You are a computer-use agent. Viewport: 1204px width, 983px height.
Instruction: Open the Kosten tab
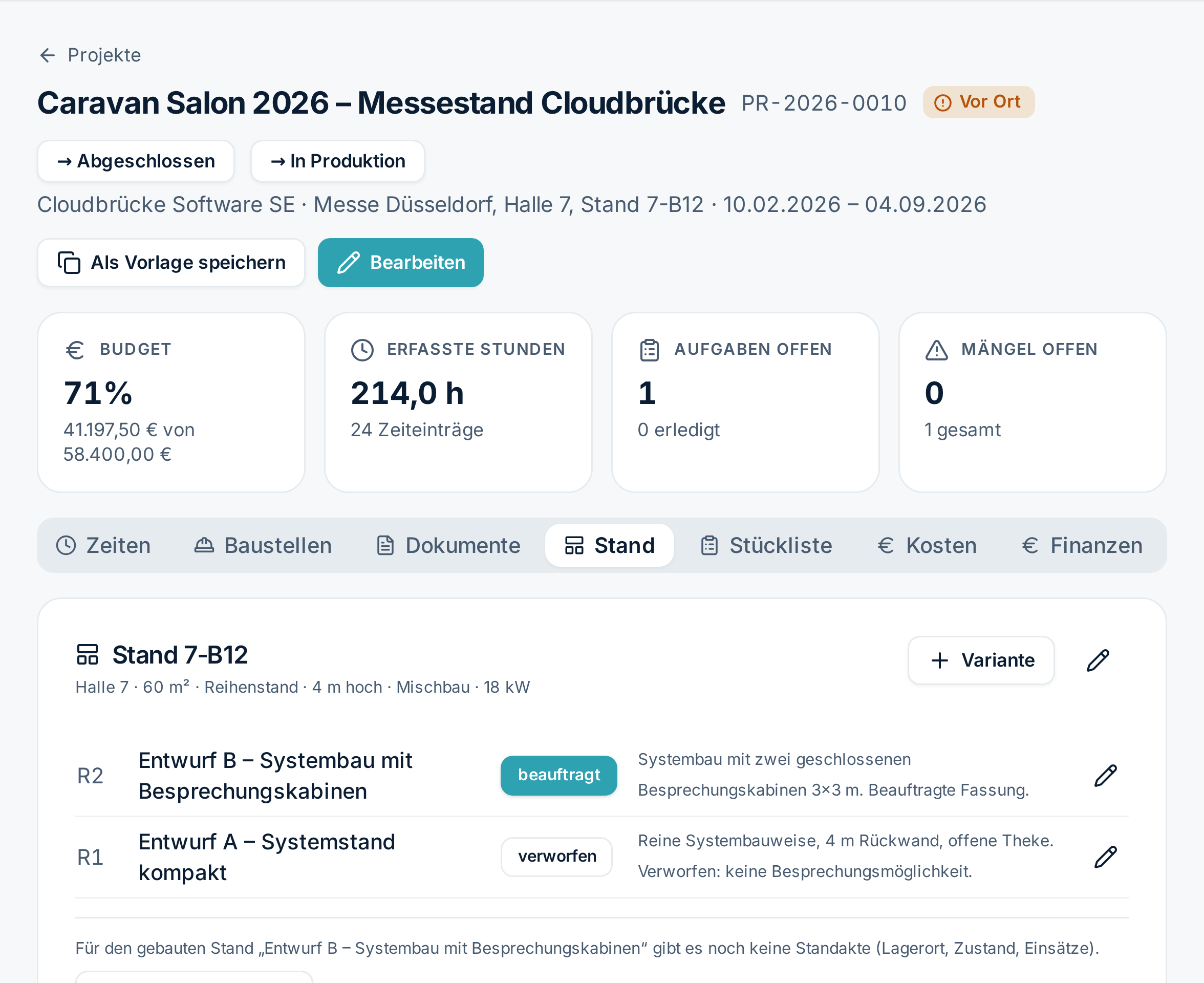[927, 545]
